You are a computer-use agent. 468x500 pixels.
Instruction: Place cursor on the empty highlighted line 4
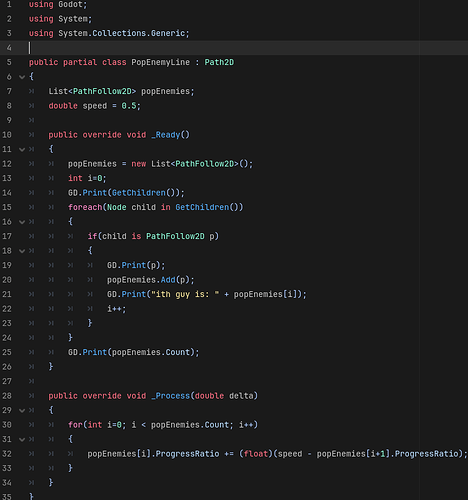(x=247, y=48)
